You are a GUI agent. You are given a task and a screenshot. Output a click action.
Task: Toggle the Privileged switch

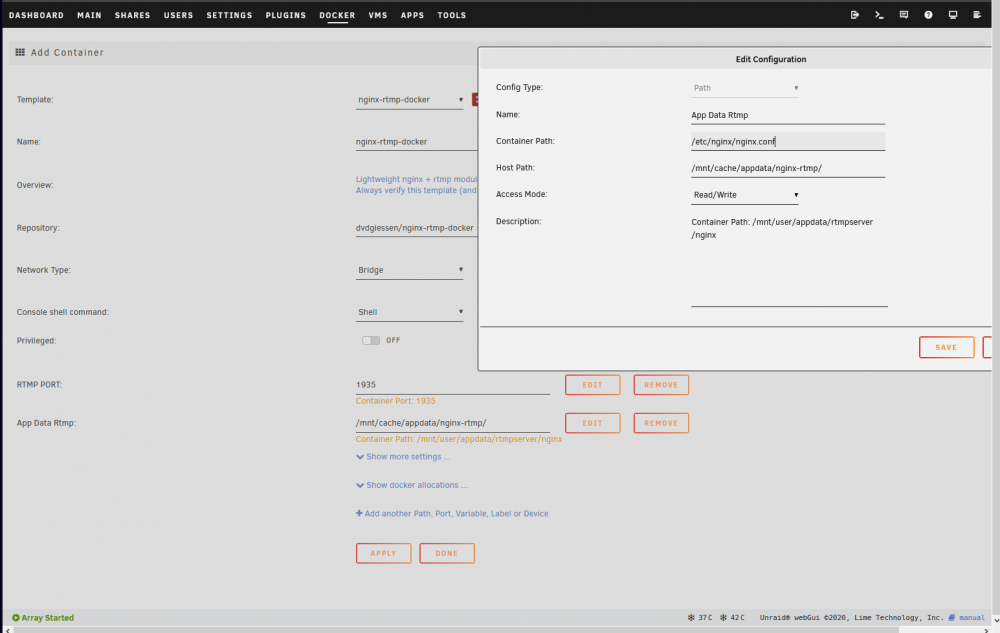(371, 340)
